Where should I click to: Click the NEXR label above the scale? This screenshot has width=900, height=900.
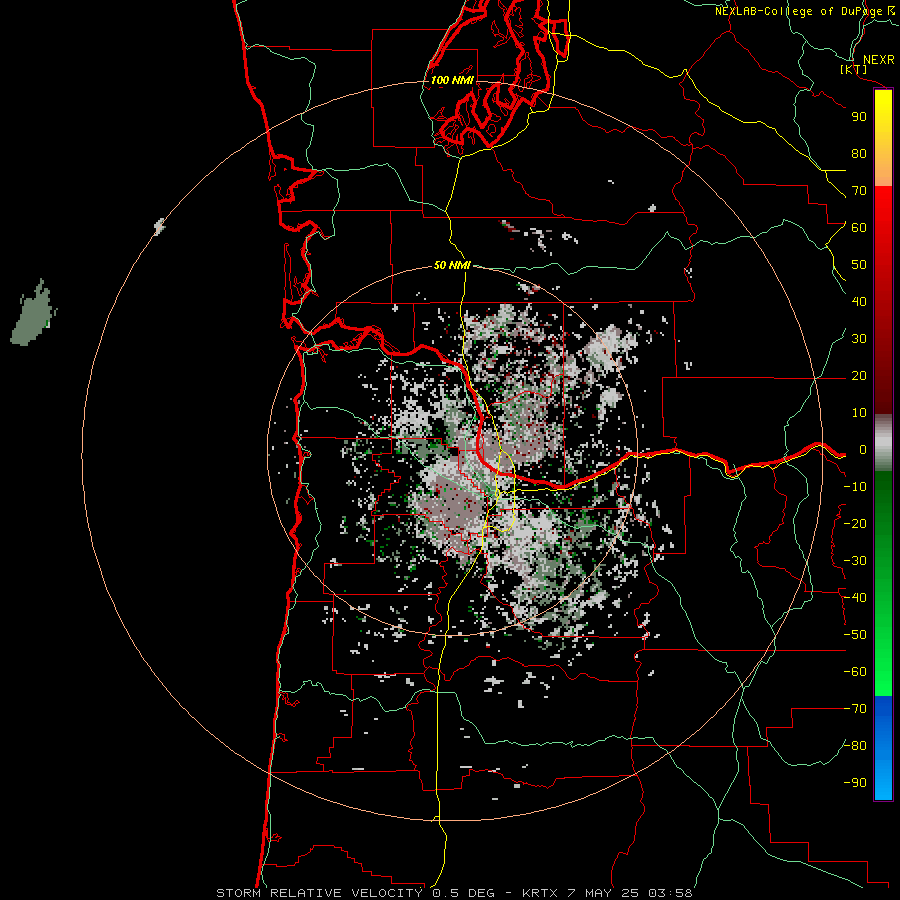click(x=878, y=60)
